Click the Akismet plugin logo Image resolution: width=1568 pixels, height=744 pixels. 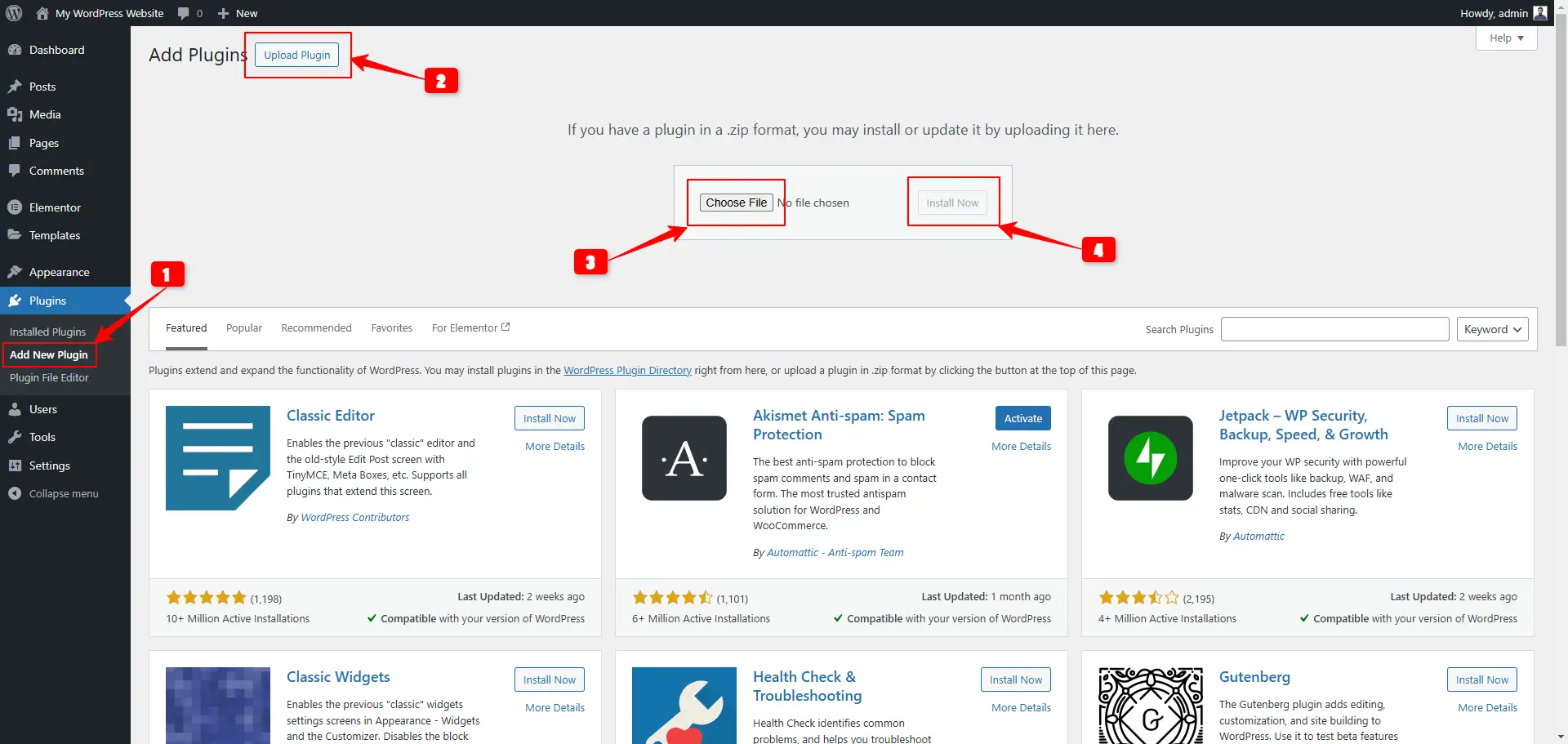(684, 458)
